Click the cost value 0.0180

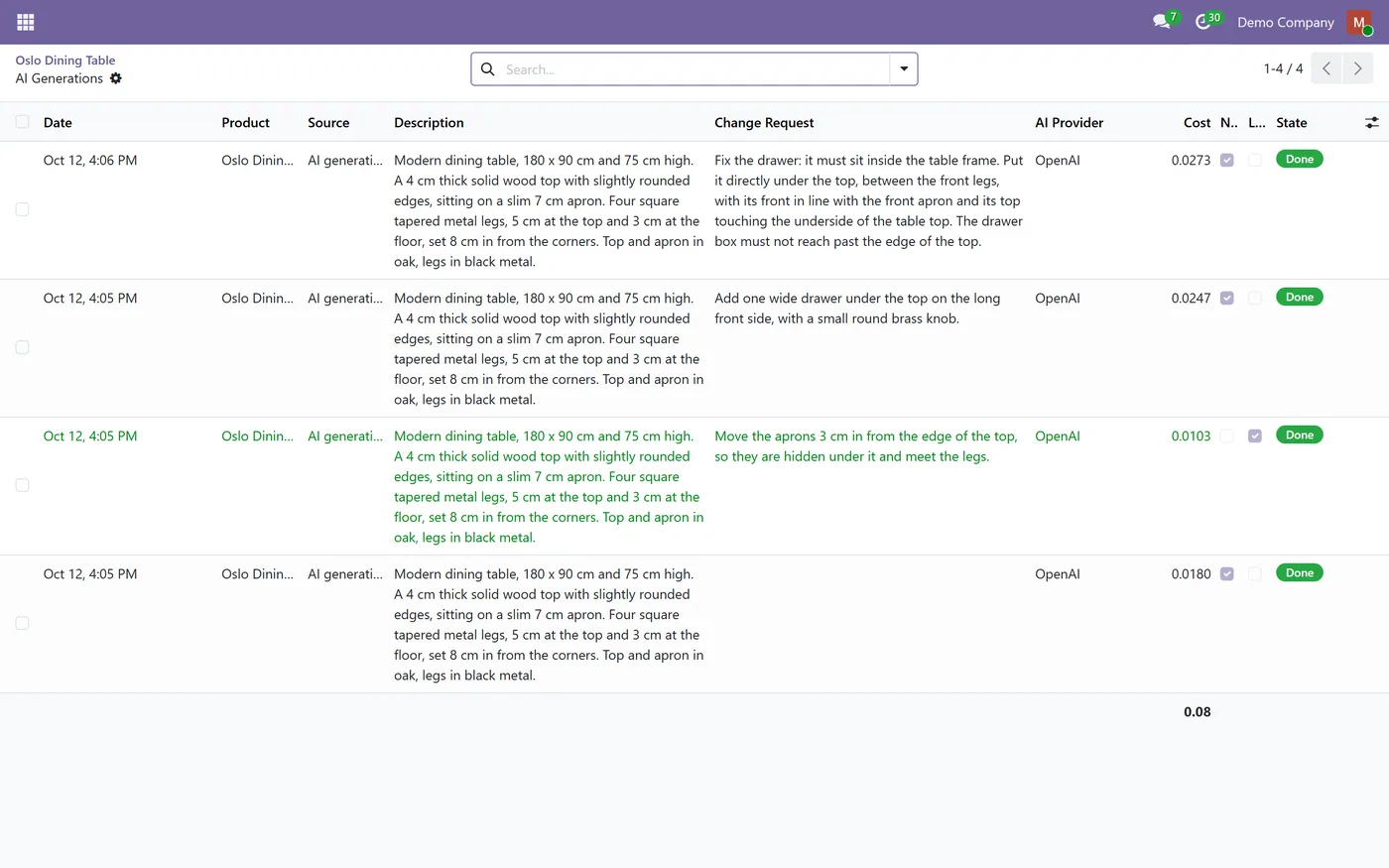pyautogui.click(x=1191, y=574)
